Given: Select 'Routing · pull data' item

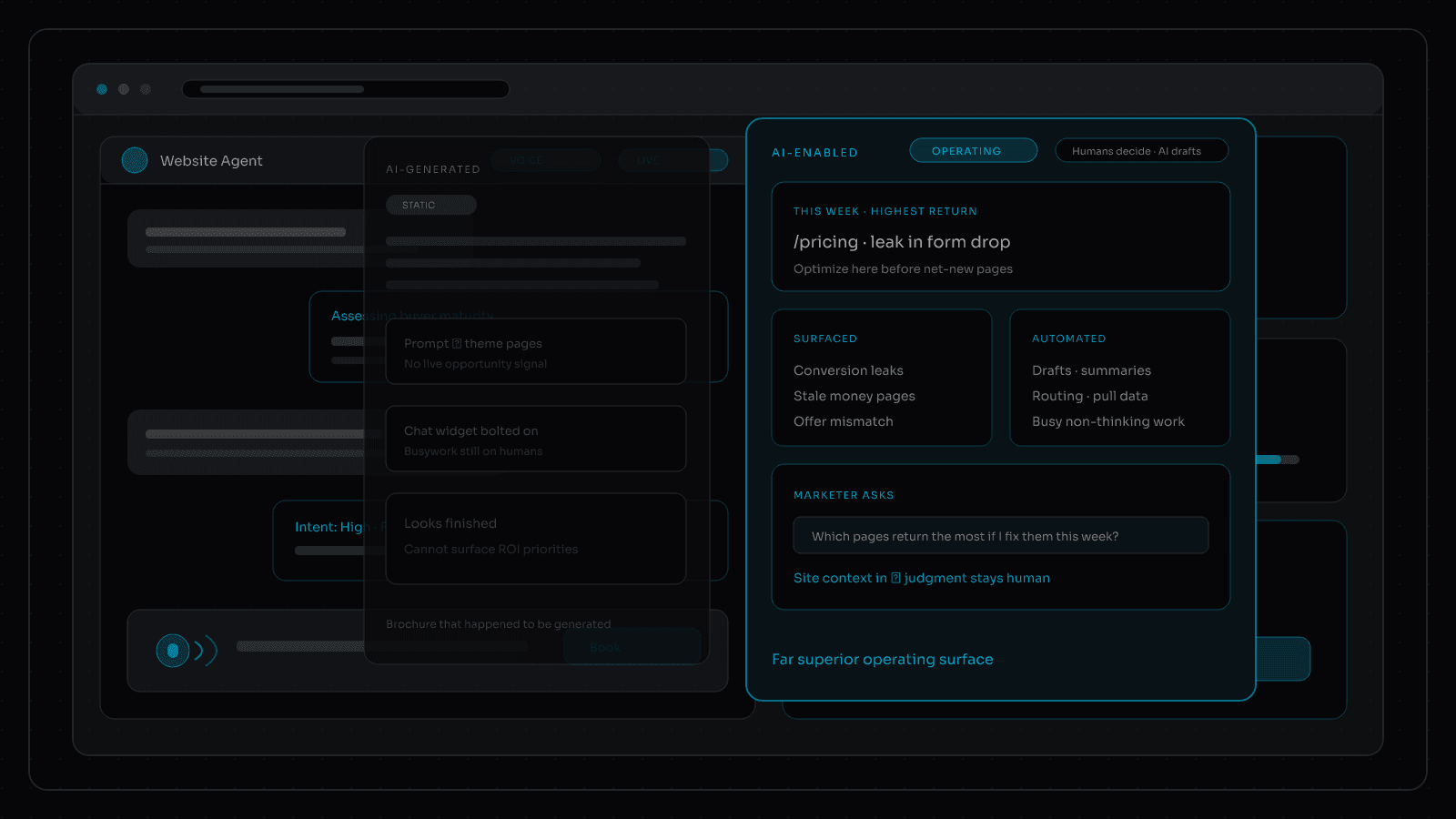Looking at the screenshot, I should 1090,396.
